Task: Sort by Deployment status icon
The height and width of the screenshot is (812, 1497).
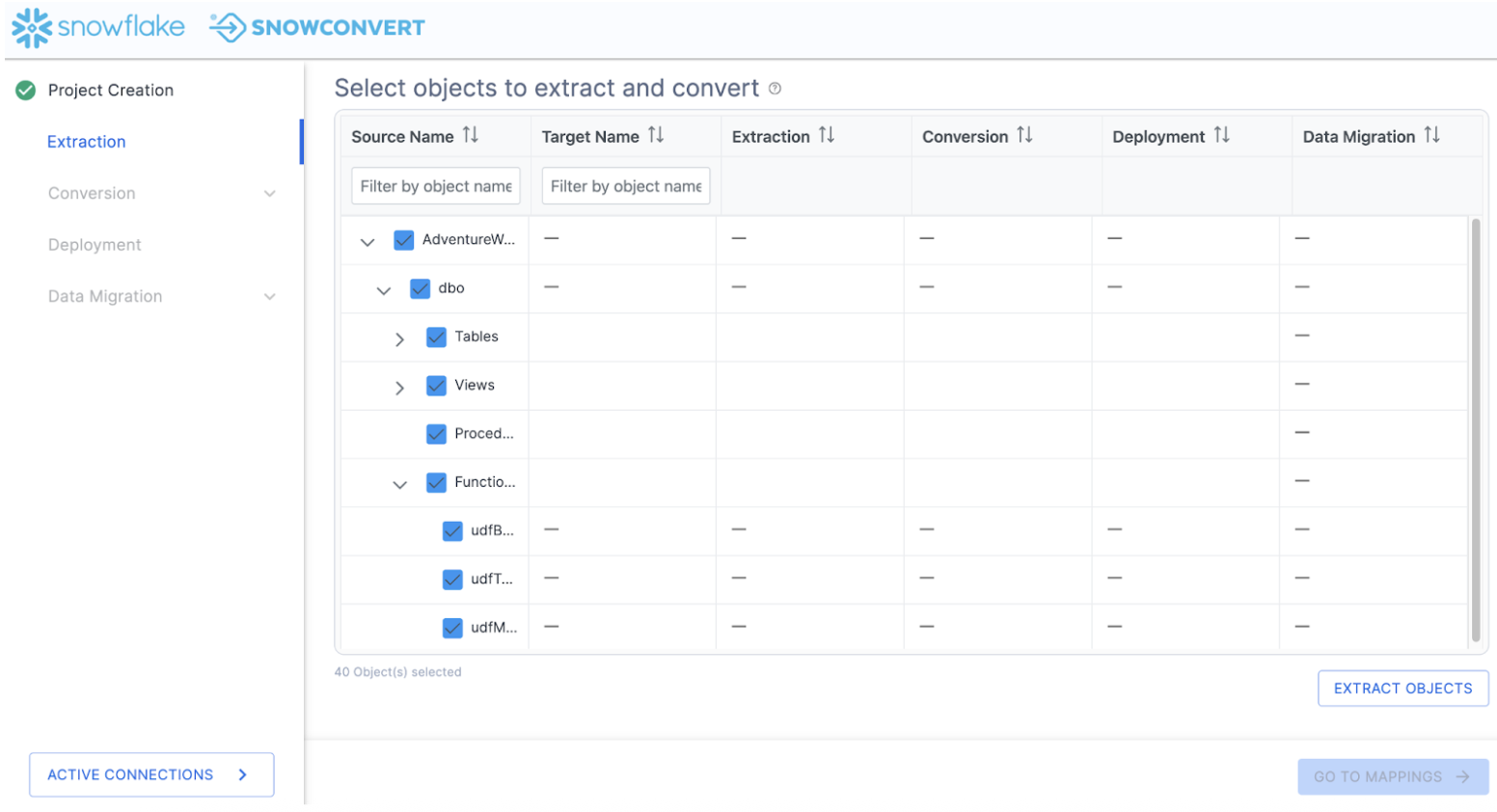Action: (1221, 136)
